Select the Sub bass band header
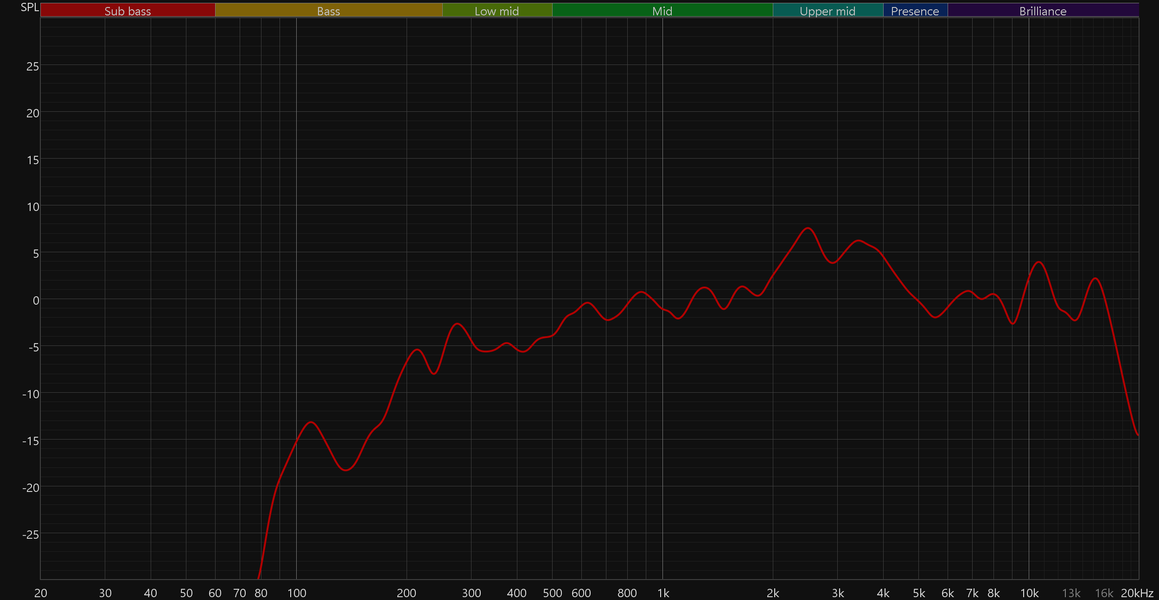This screenshot has height=600, width=1159. (x=128, y=10)
